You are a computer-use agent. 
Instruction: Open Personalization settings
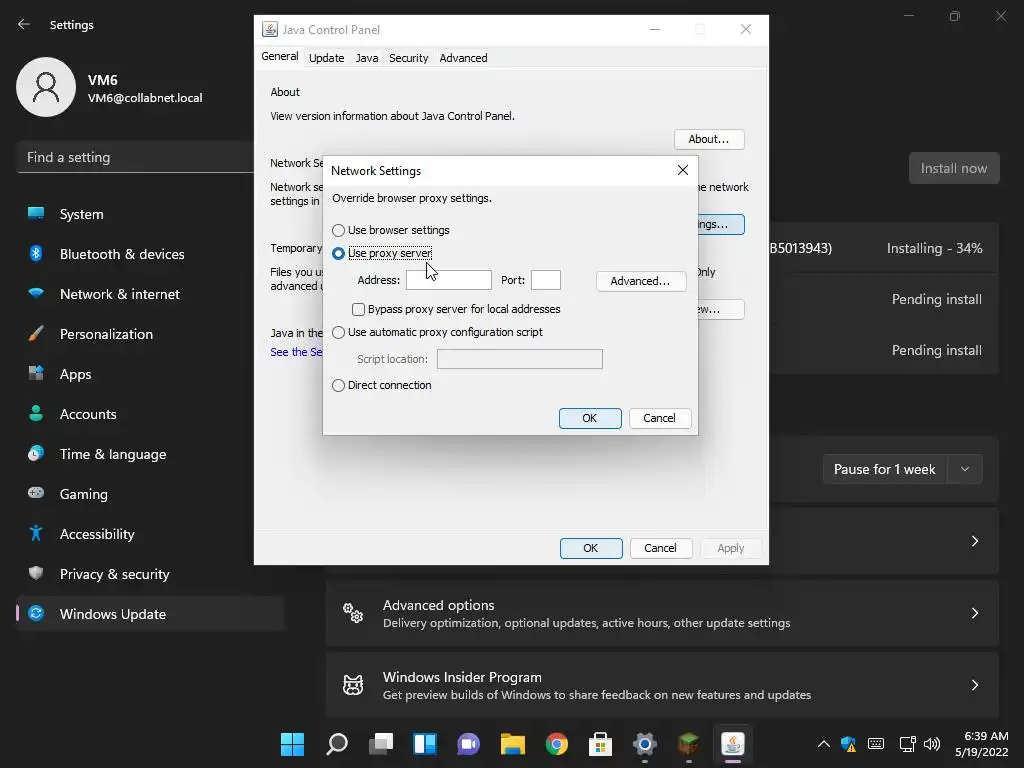[150, 334]
